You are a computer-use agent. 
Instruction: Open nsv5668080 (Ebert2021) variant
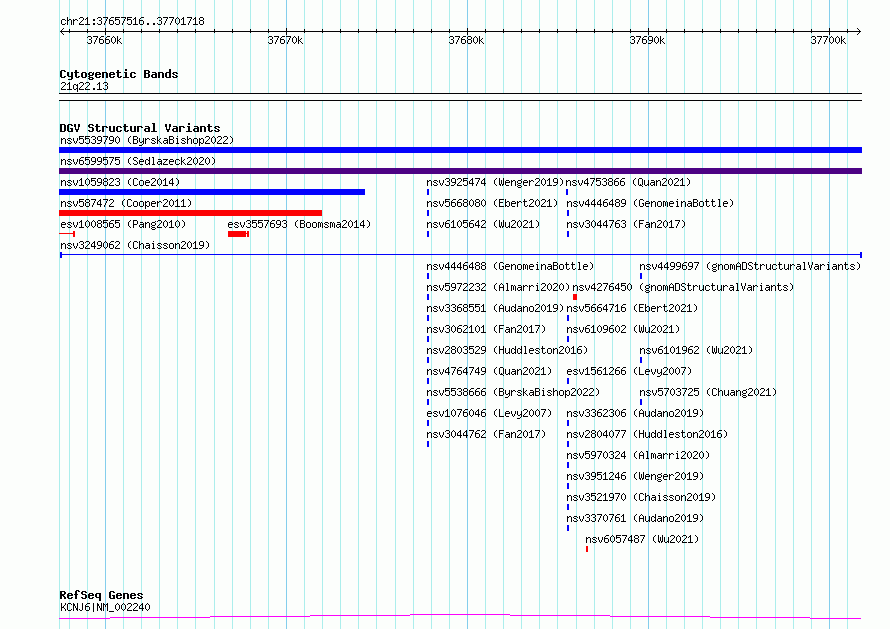[x=492, y=203]
